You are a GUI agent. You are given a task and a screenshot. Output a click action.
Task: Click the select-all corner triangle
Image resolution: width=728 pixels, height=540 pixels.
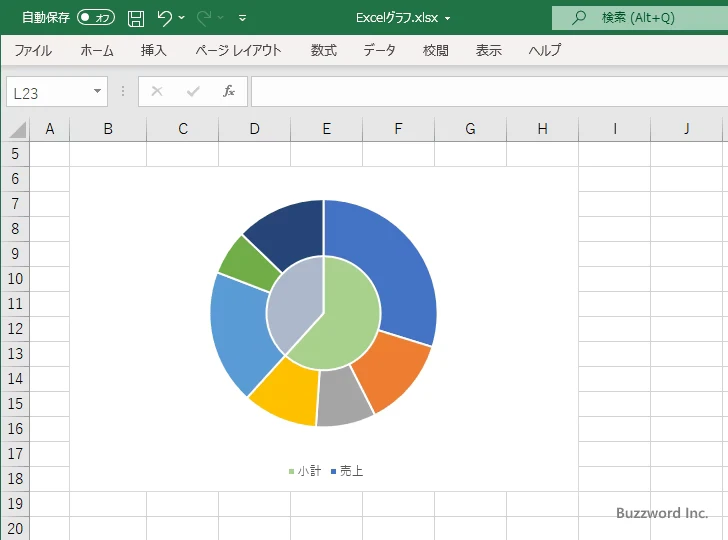tap(18, 129)
